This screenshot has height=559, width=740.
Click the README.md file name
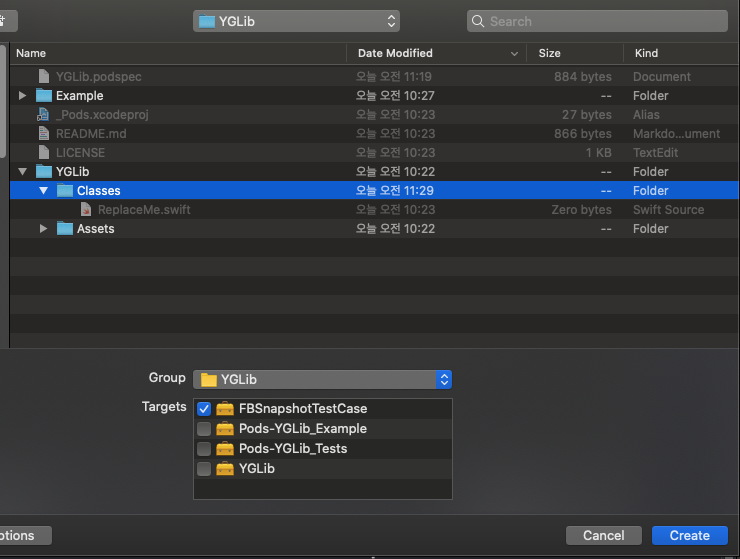[x=91, y=134]
